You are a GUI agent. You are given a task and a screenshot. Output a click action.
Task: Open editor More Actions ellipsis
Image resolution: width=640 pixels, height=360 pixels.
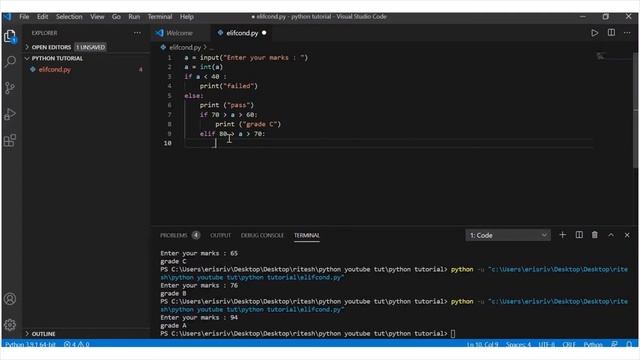tap(627, 33)
